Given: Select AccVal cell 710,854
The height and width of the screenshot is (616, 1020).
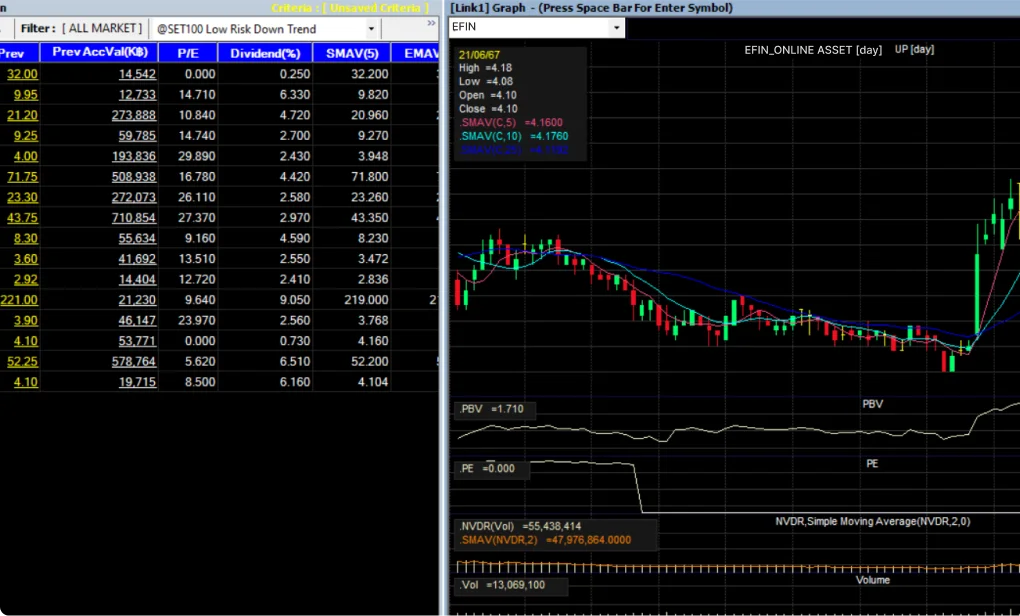Looking at the screenshot, I should [x=134, y=218].
